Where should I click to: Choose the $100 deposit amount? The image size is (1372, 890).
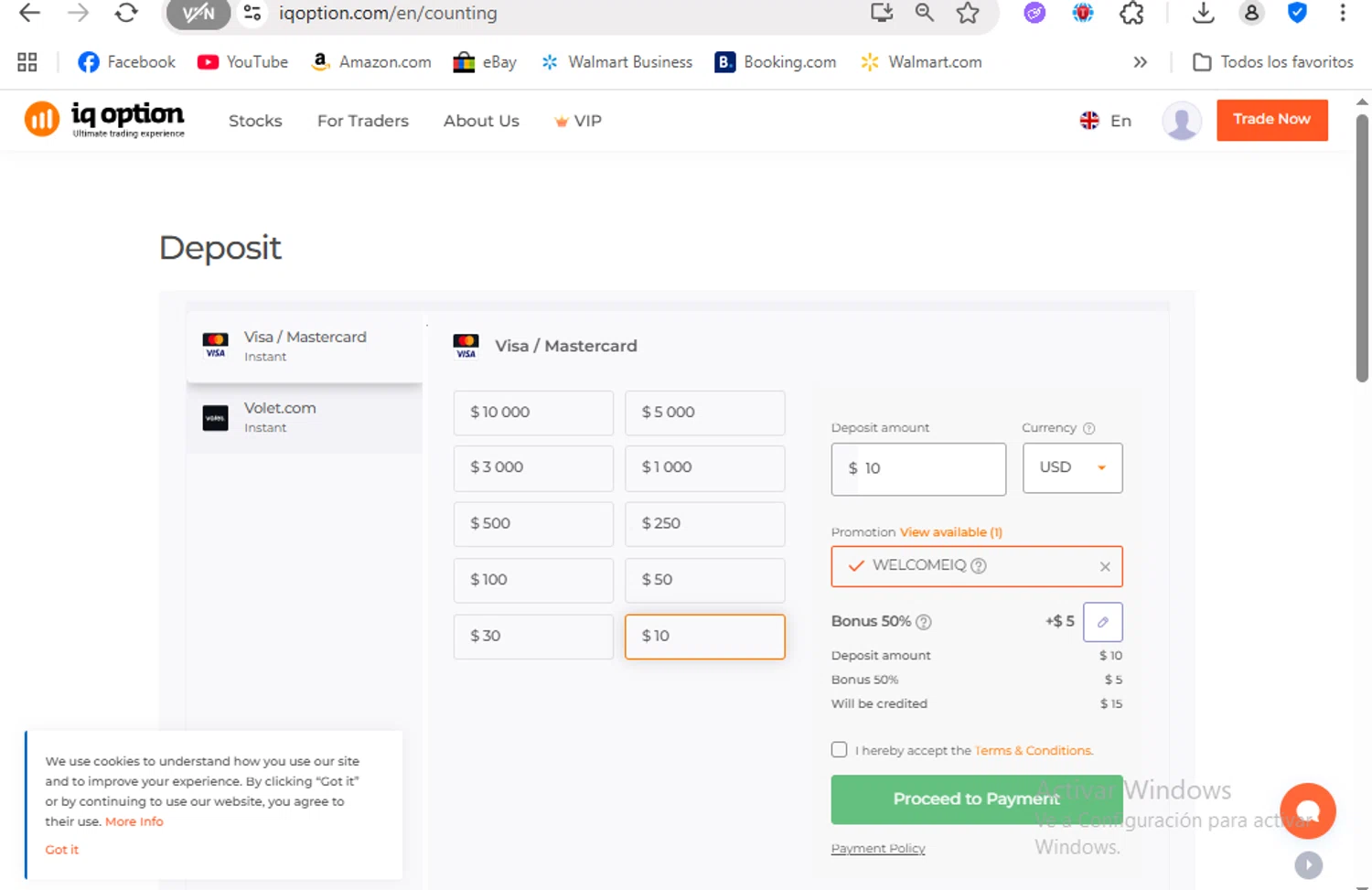pyautogui.click(x=533, y=580)
